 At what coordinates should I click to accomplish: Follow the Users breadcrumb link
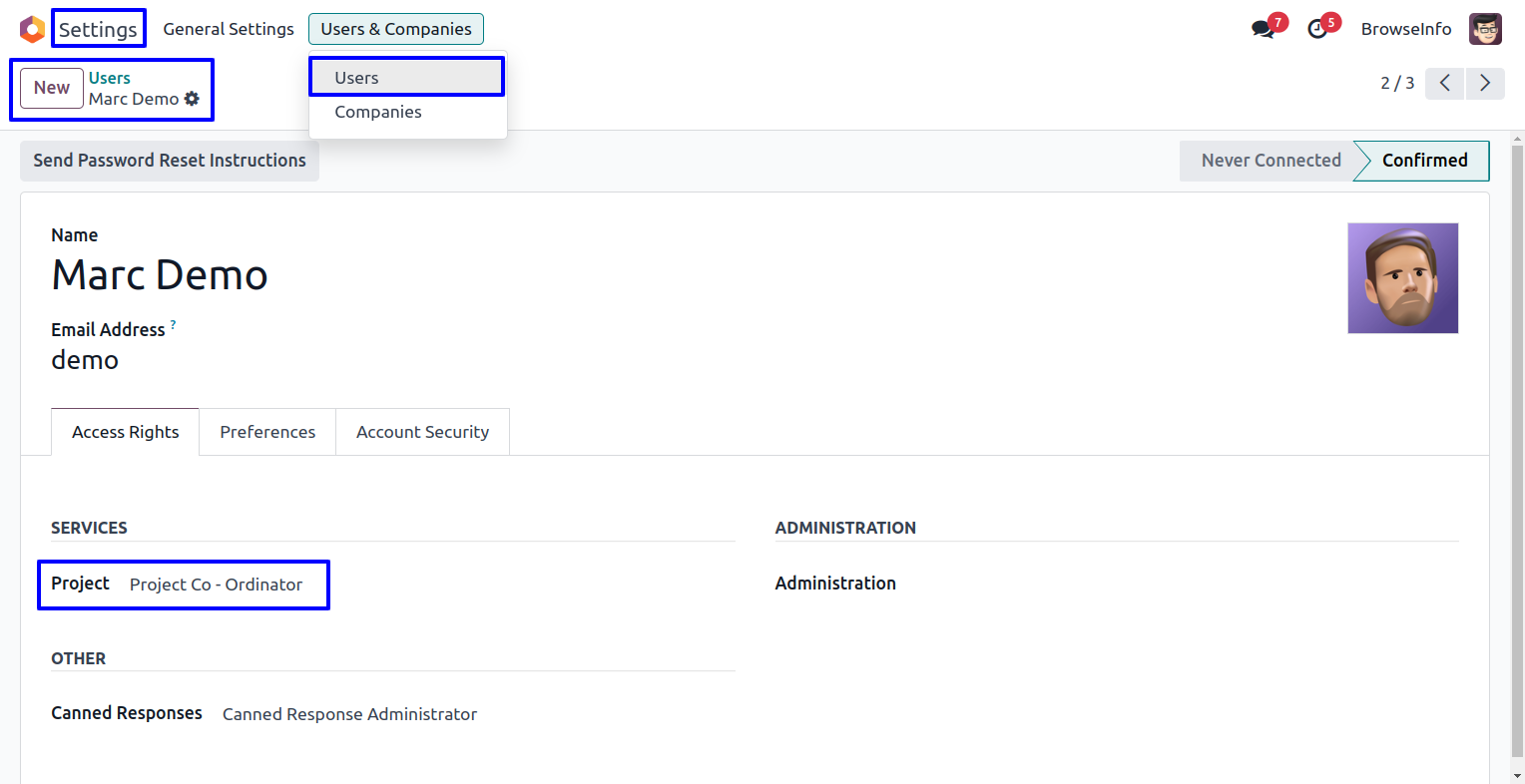tap(110, 78)
